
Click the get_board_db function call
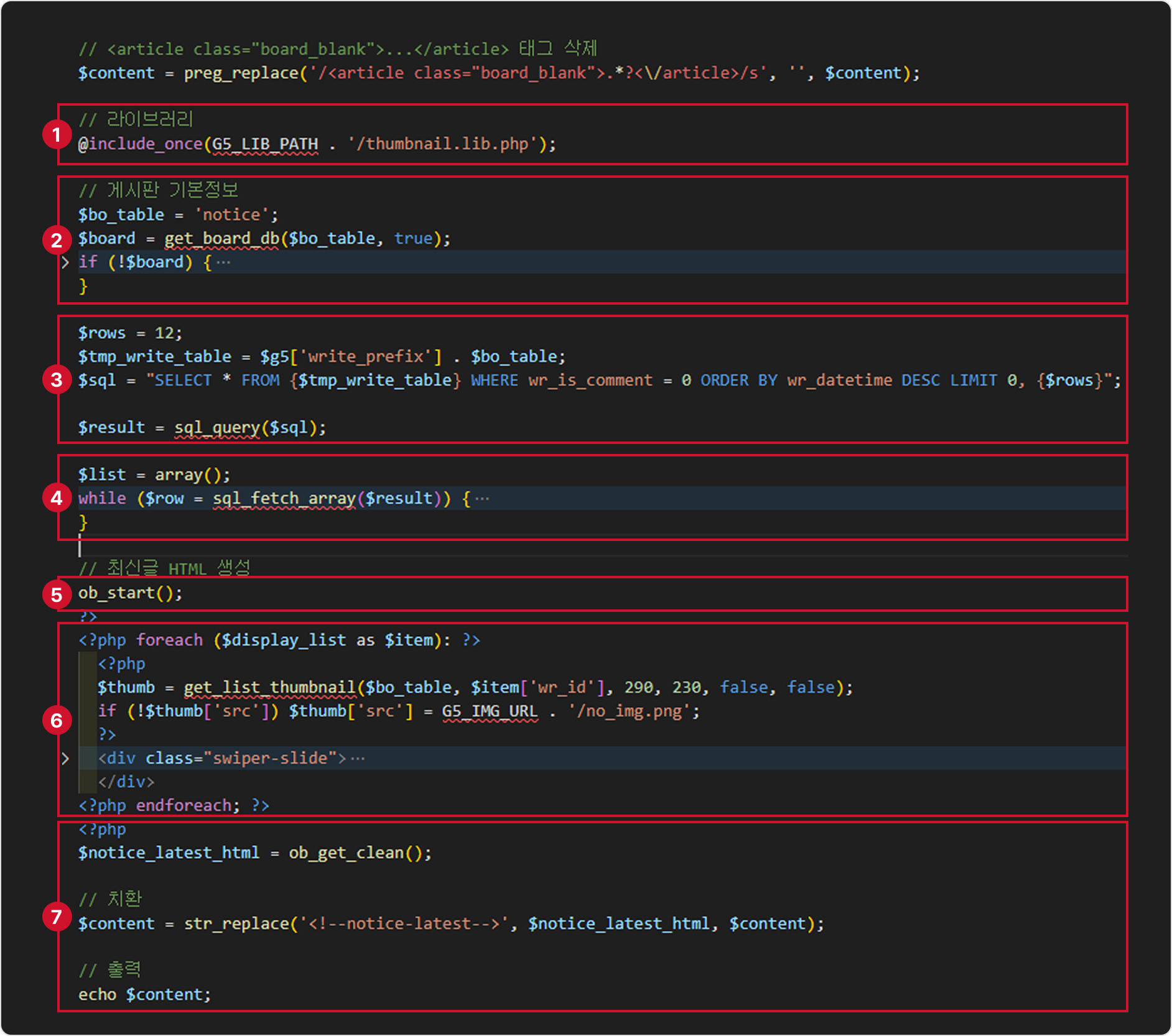point(222,239)
